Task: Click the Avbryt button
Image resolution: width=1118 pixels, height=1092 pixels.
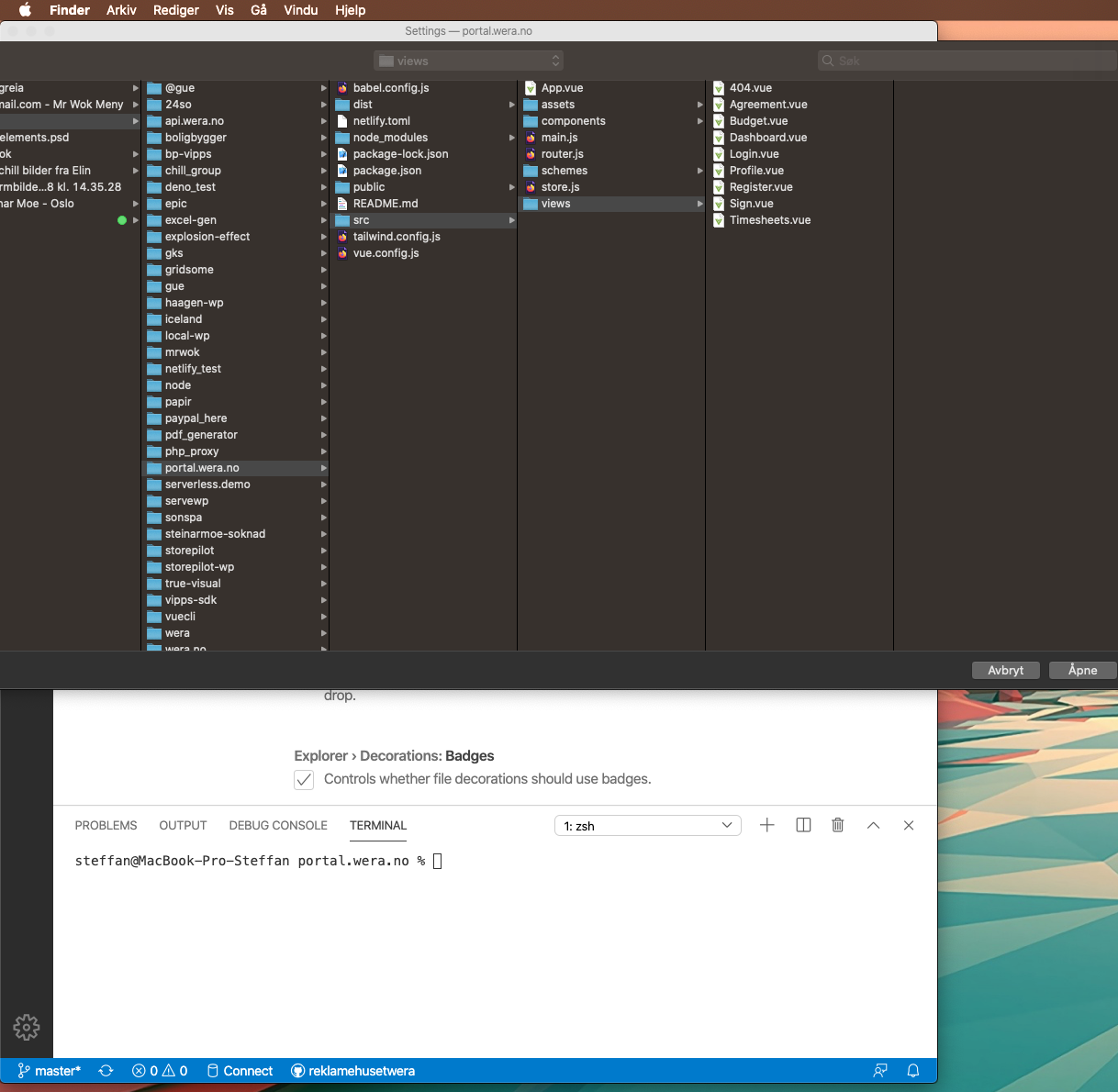Action: (x=1006, y=670)
